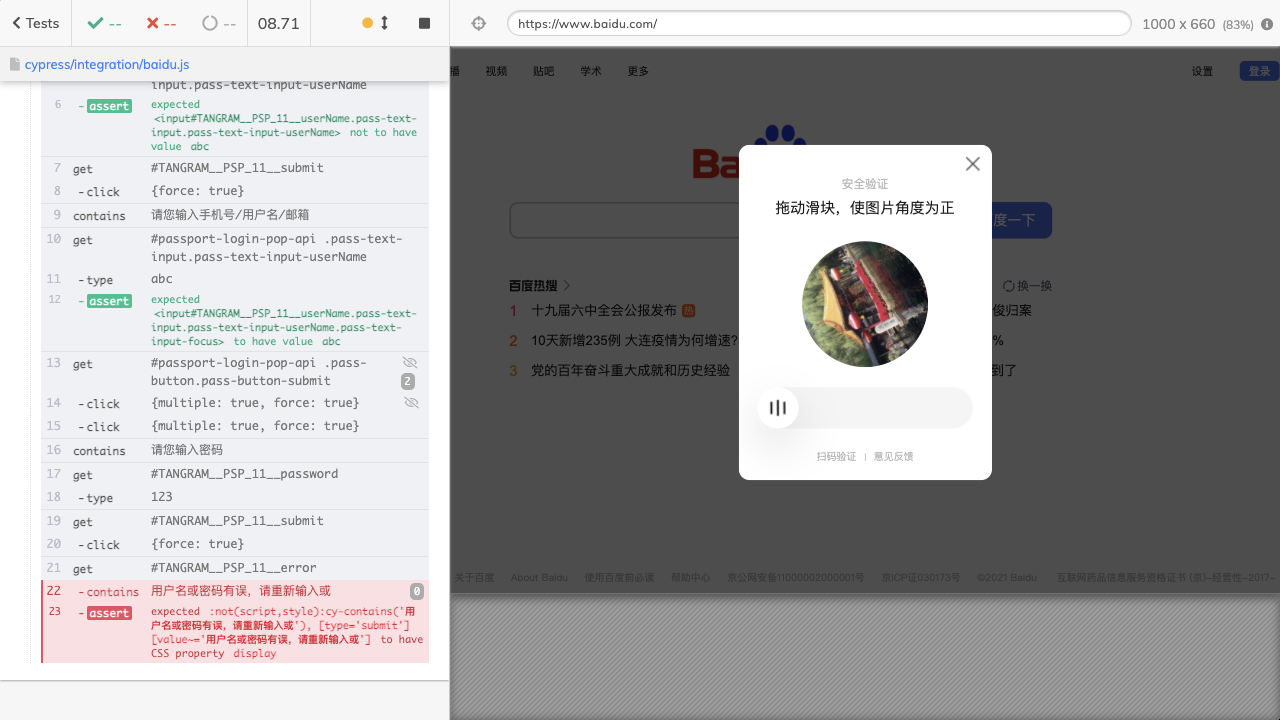This screenshot has width=1280, height=720.
Task: Select command 9 contains 请您输入手机号/用户名/邮箱
Action: pos(235,215)
